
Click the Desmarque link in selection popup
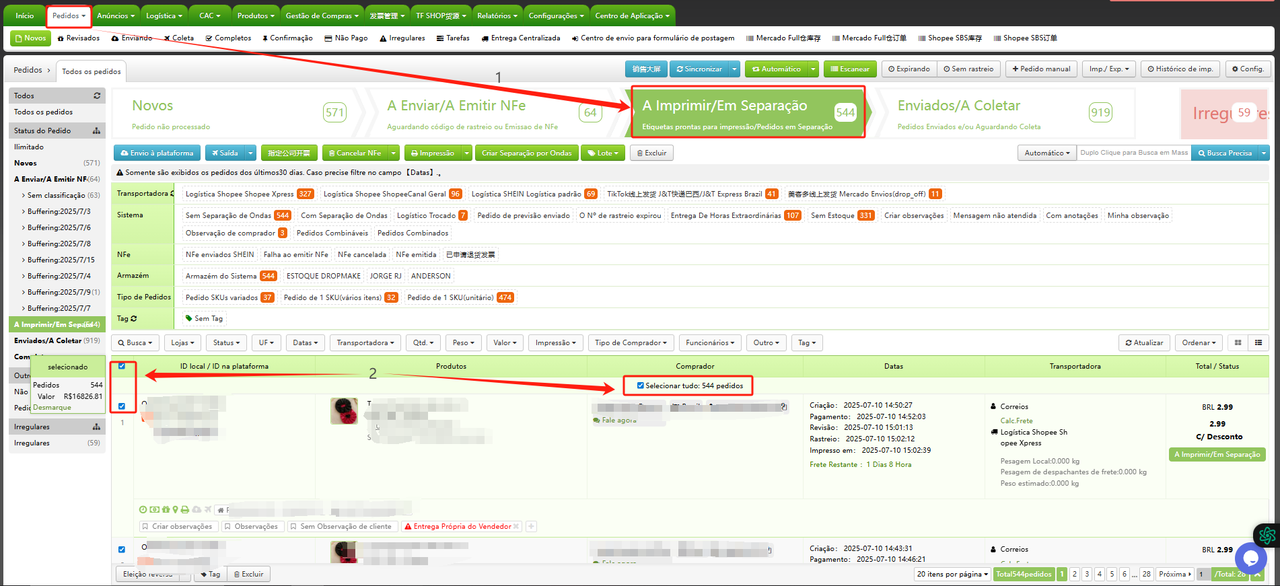pyautogui.click(x=51, y=408)
